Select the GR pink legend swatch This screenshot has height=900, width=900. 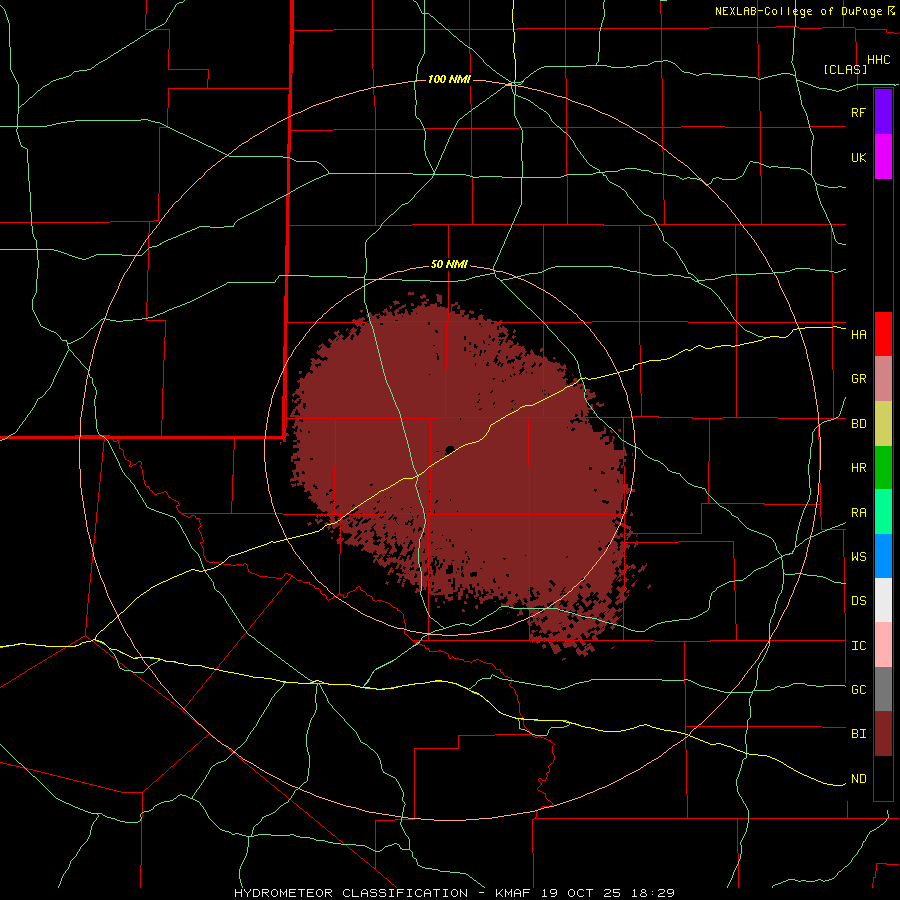[883, 379]
